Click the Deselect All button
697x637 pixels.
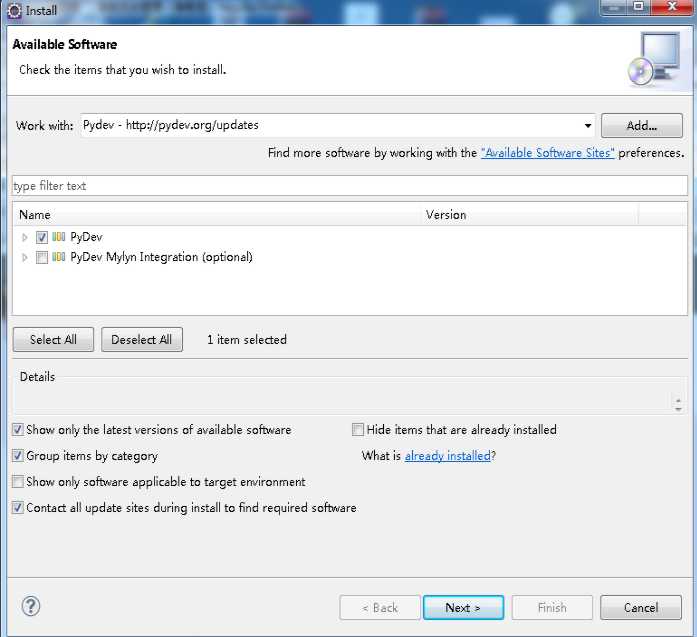(x=142, y=340)
